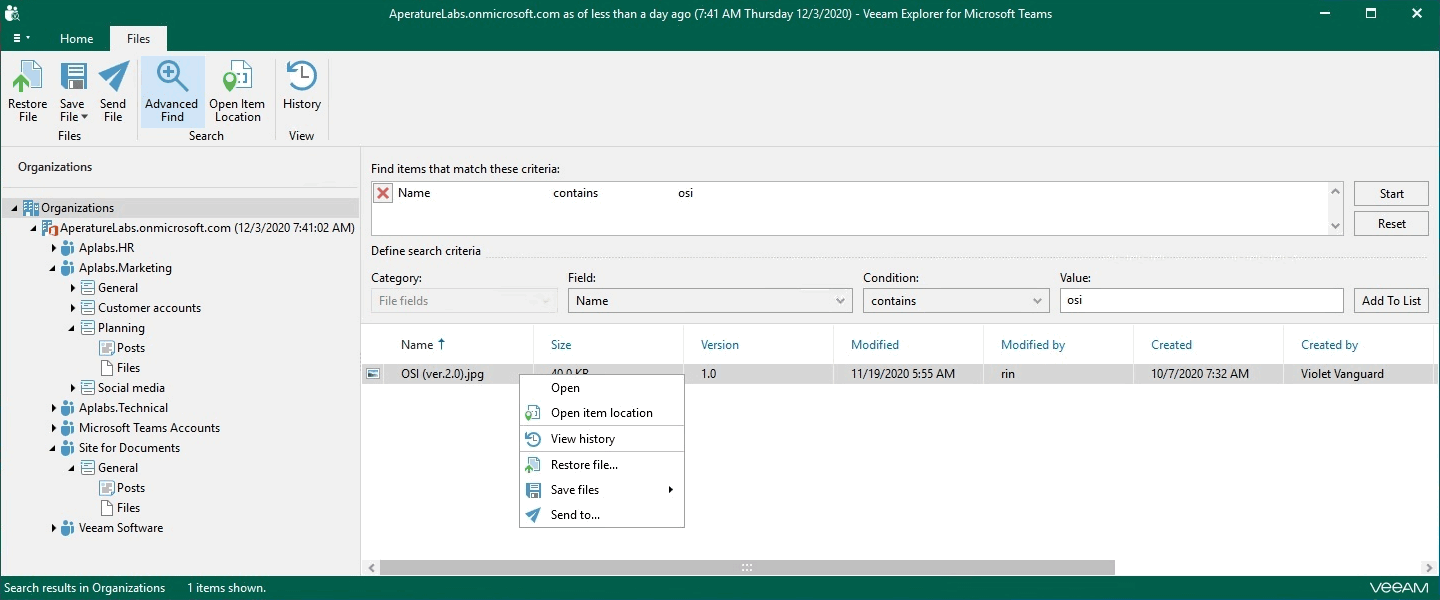The image size is (1440, 600).
Task: Click the Add To List button
Action: point(1391,301)
